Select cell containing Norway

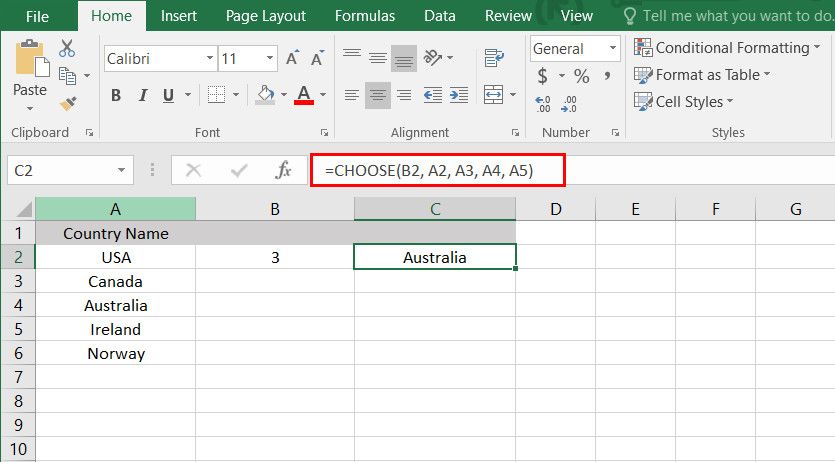116,353
